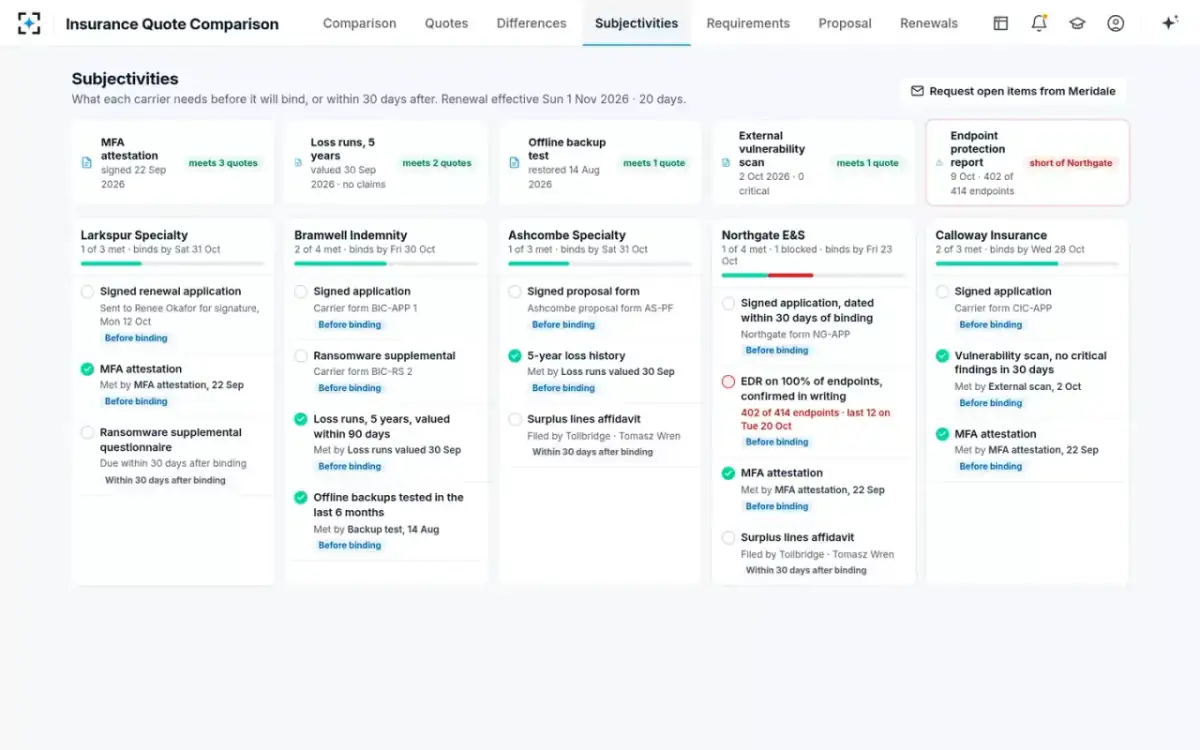This screenshot has width=1200, height=750.
Task: Toggle Northgate EDR on 100% endpoints red circle
Action: pyautogui.click(x=728, y=382)
